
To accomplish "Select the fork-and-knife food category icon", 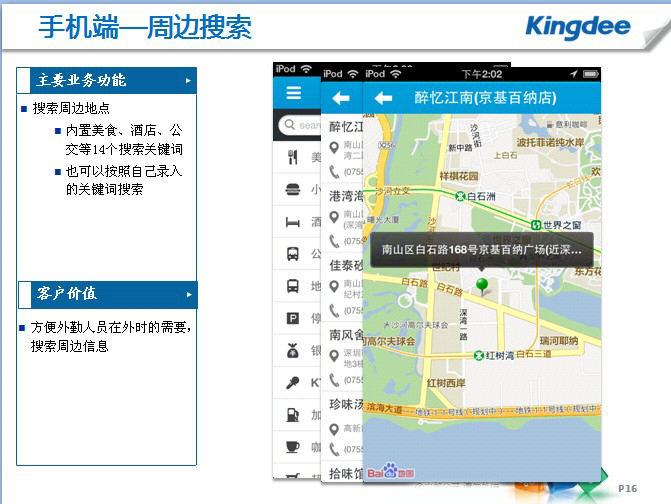I will 293,157.
